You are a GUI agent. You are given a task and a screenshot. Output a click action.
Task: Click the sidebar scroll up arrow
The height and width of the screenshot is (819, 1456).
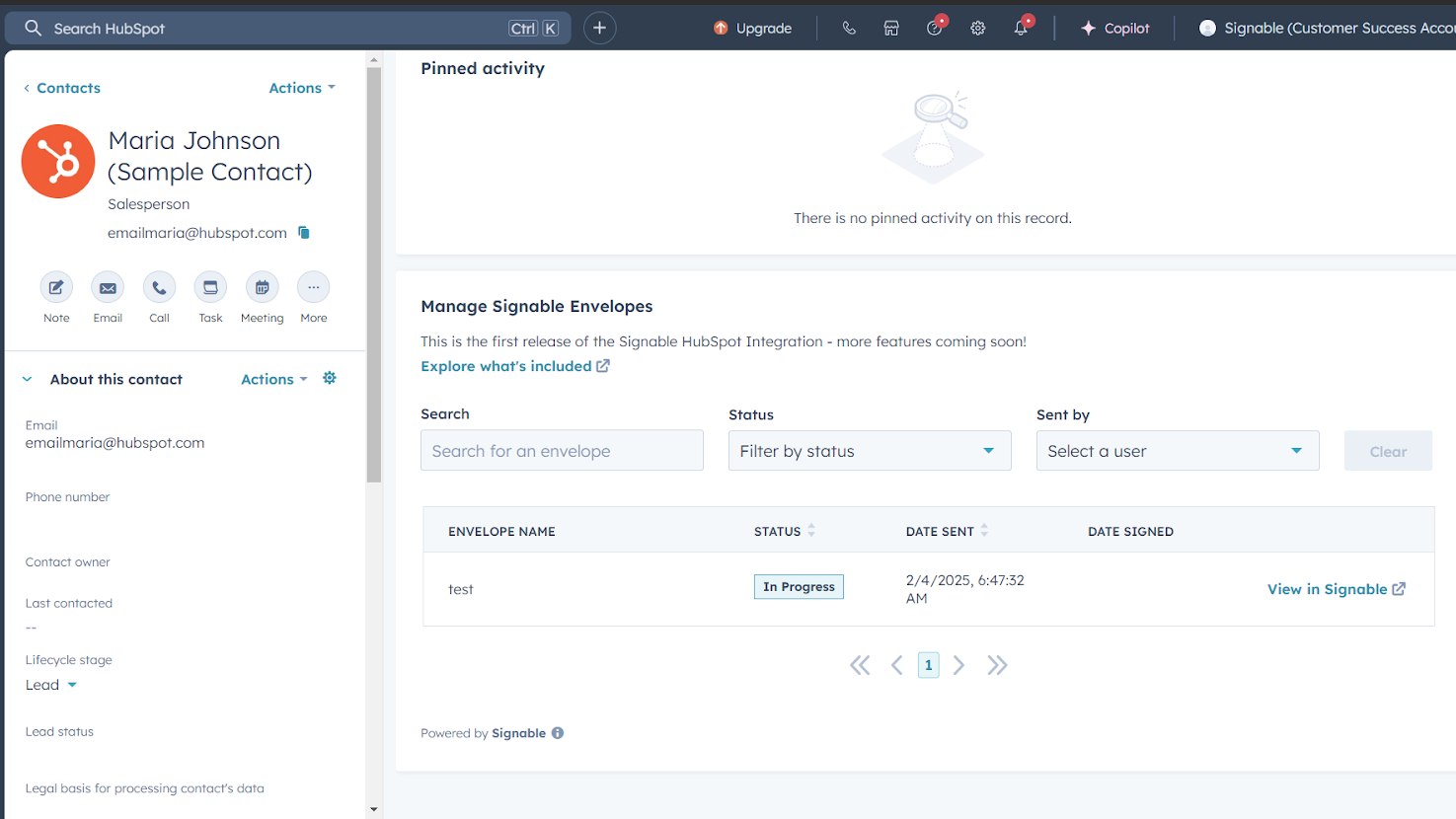click(x=374, y=60)
